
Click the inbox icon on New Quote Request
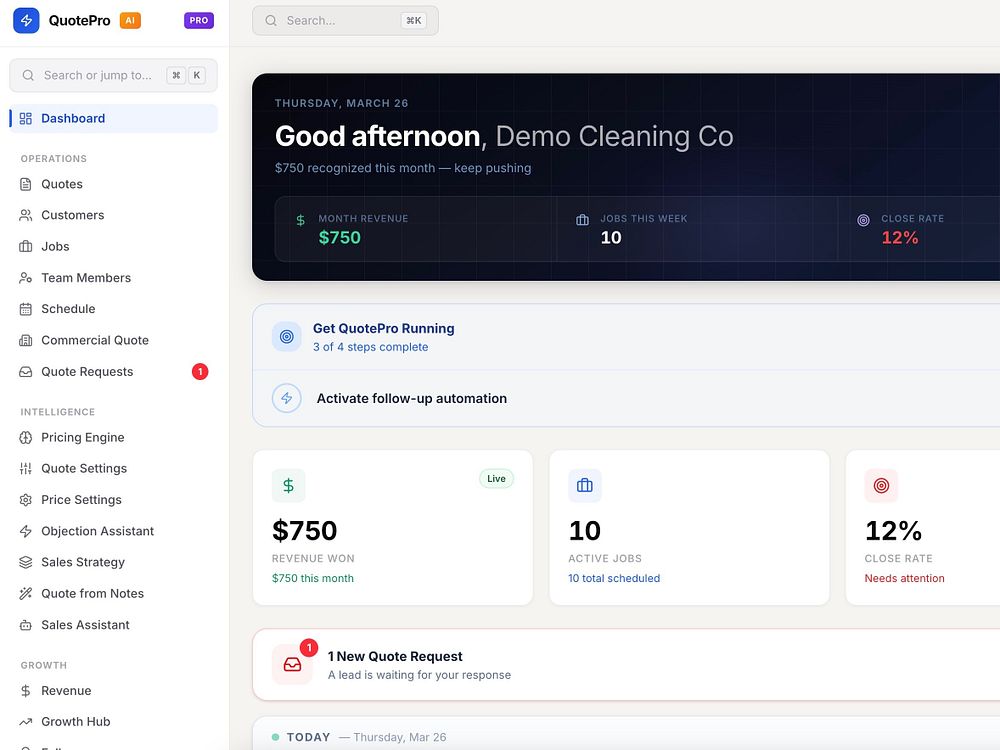tap(293, 665)
